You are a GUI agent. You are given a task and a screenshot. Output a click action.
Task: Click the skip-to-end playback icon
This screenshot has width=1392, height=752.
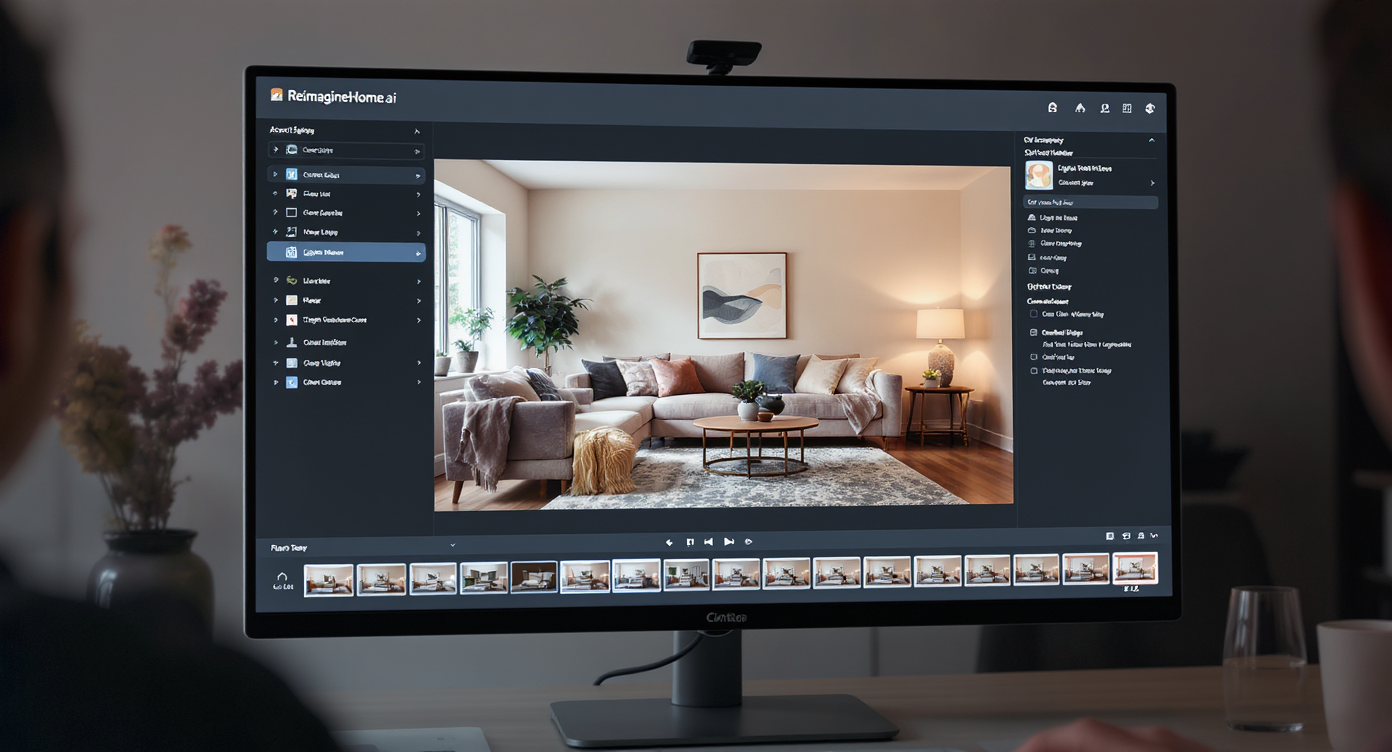[728, 541]
